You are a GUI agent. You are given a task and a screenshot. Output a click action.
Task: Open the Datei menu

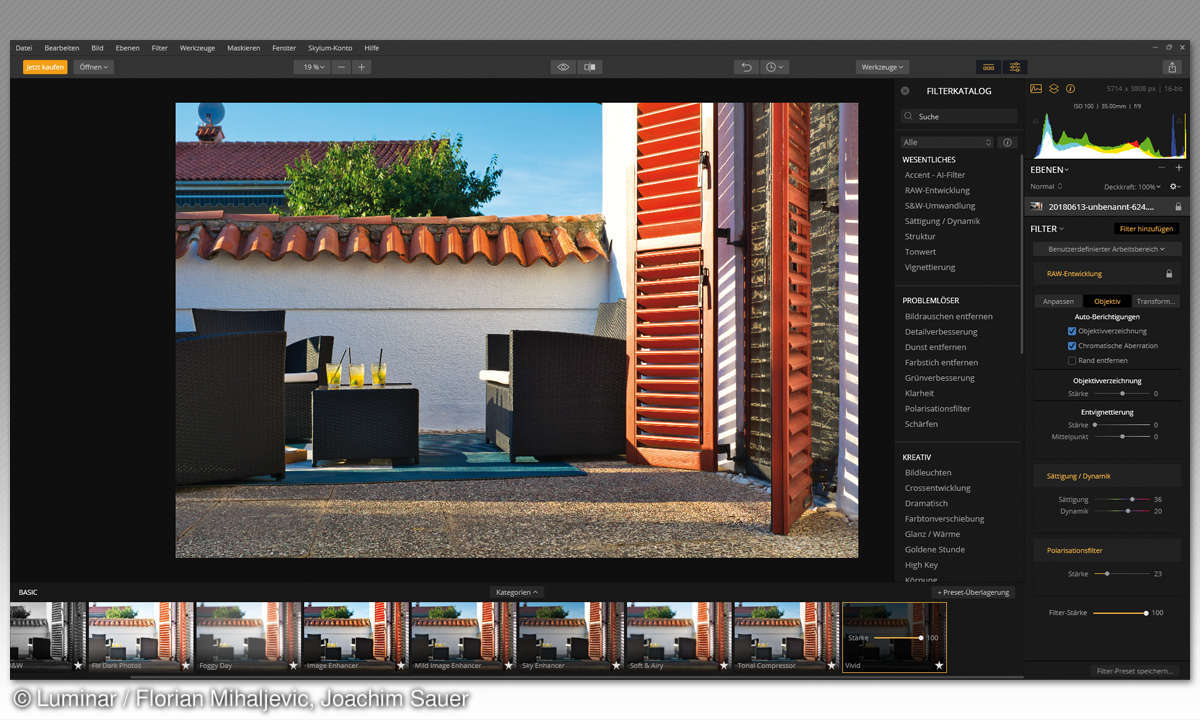pos(24,48)
